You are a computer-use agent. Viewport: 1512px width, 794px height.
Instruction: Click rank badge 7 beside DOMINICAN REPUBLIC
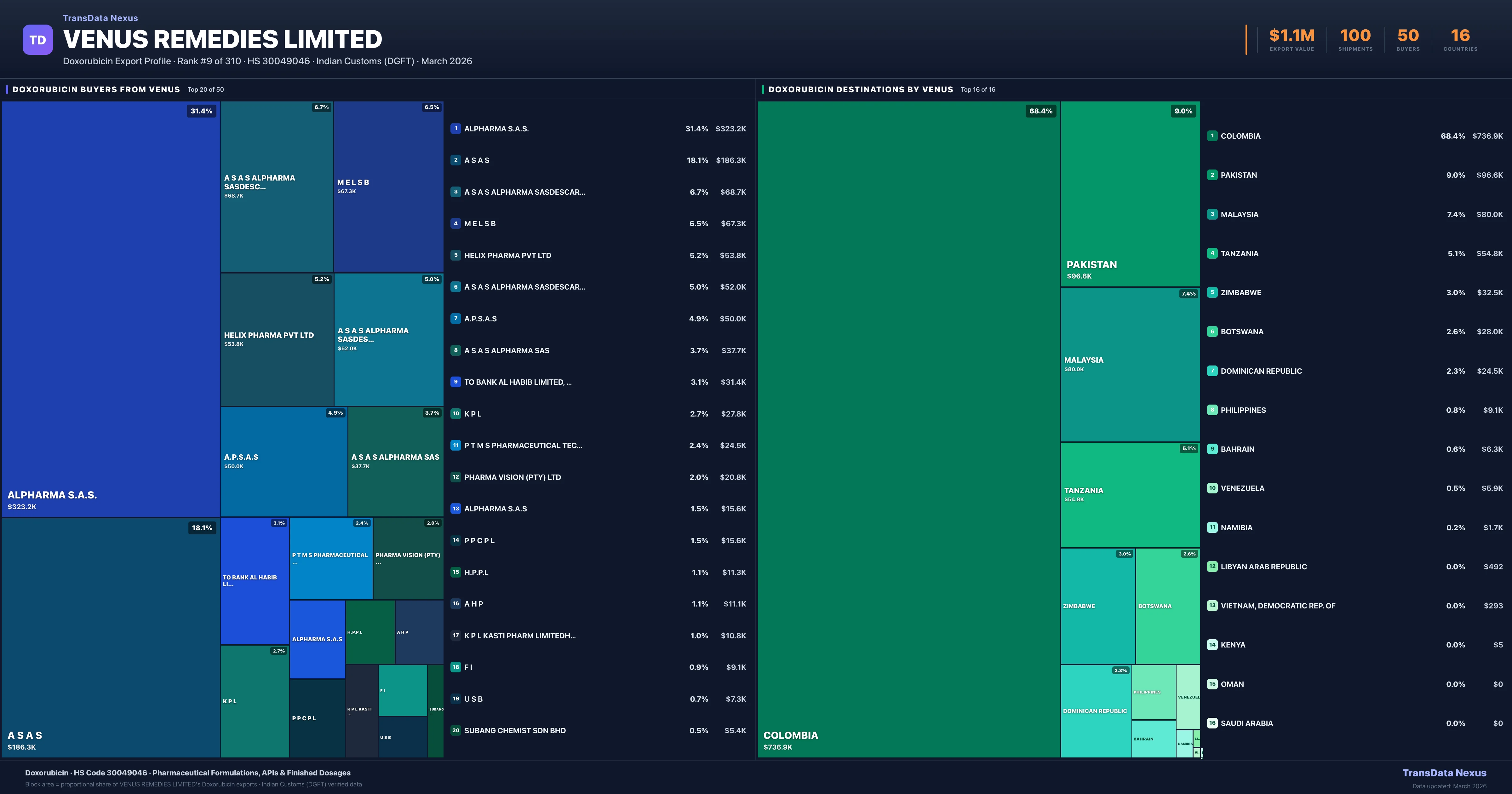(x=1212, y=371)
